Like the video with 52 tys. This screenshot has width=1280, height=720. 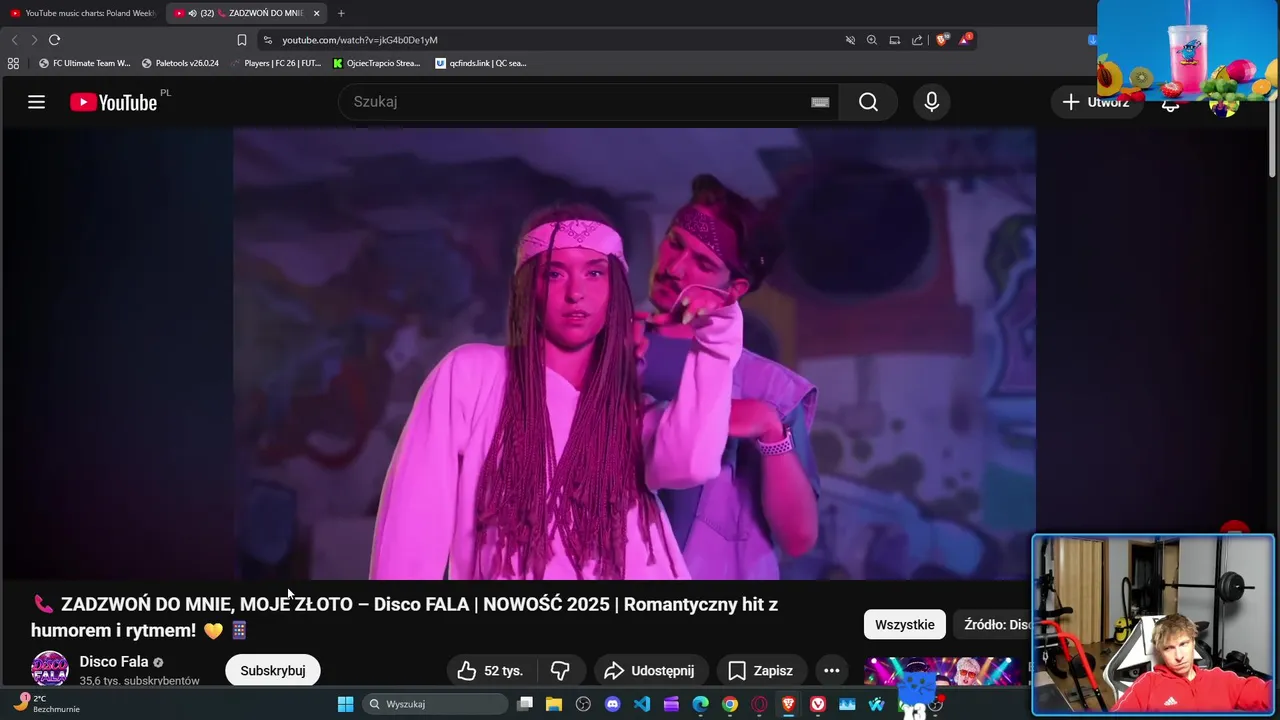coord(491,671)
